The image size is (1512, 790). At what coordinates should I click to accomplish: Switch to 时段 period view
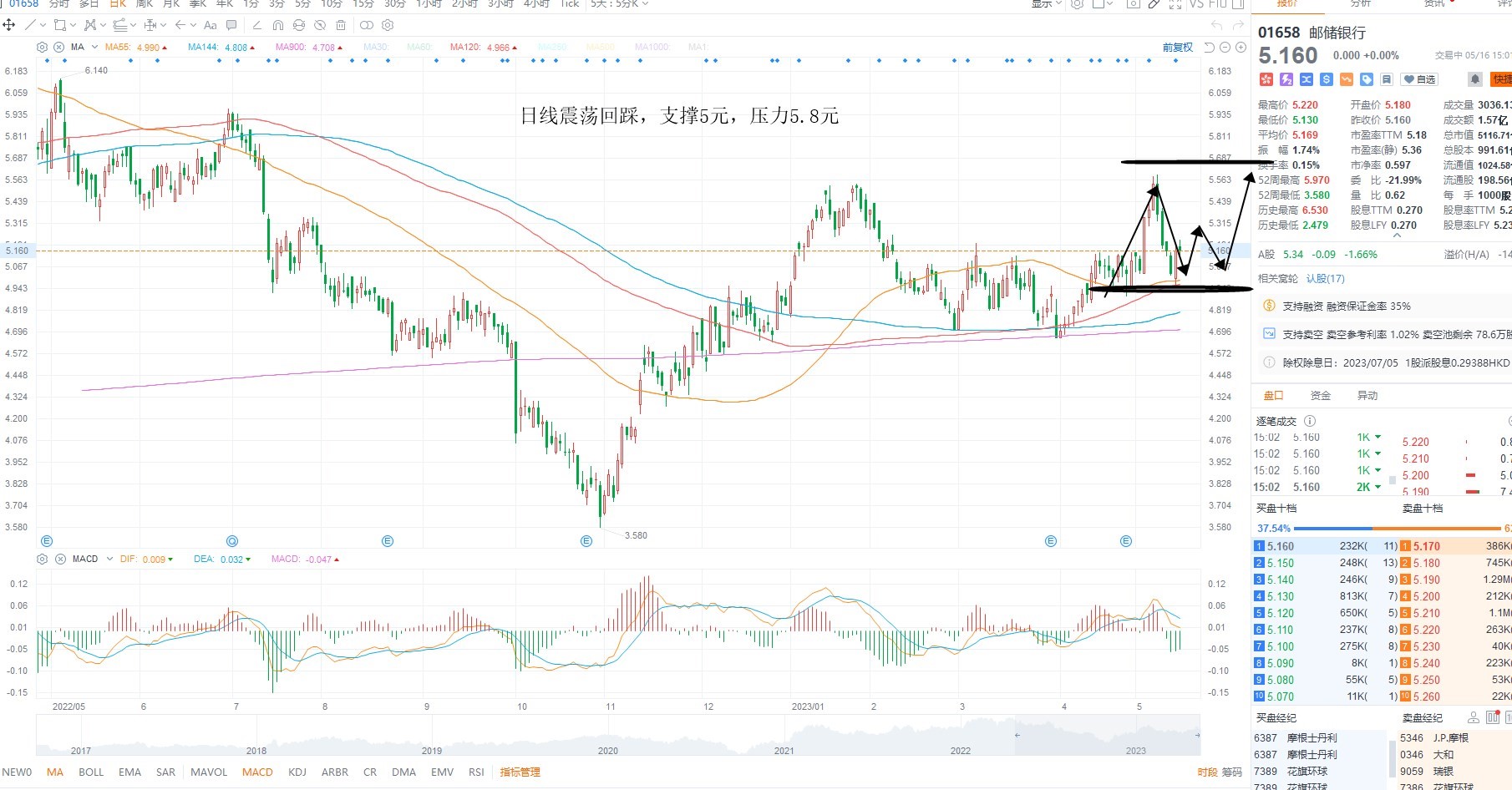point(1207,772)
